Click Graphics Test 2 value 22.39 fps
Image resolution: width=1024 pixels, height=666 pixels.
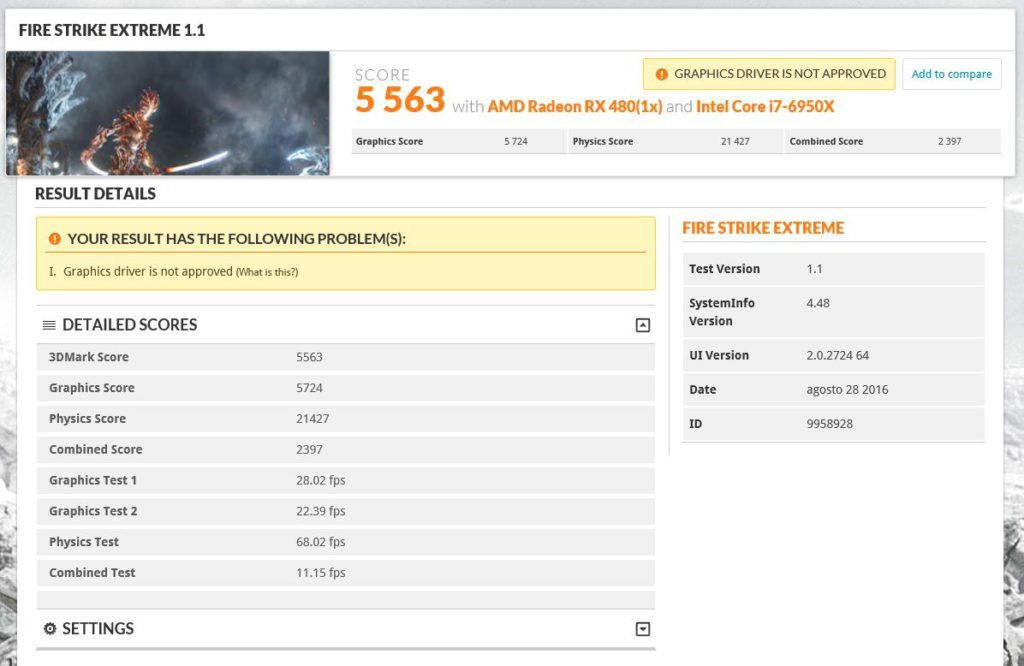pyautogui.click(x=321, y=511)
